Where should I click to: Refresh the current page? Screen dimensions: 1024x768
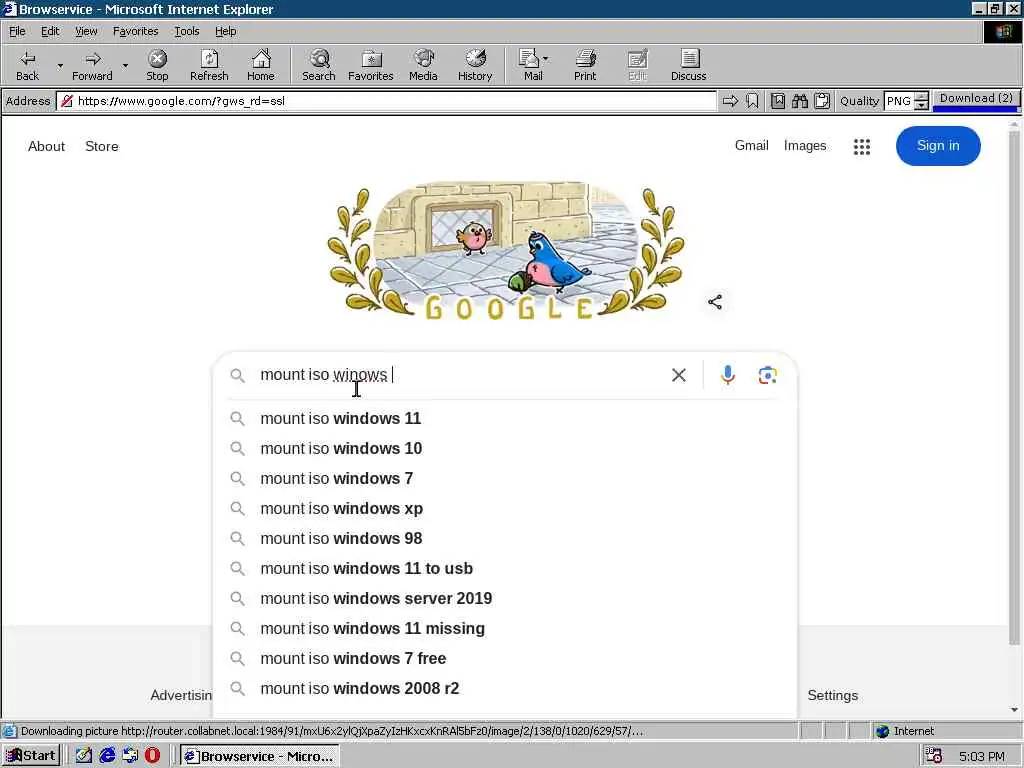click(x=209, y=65)
